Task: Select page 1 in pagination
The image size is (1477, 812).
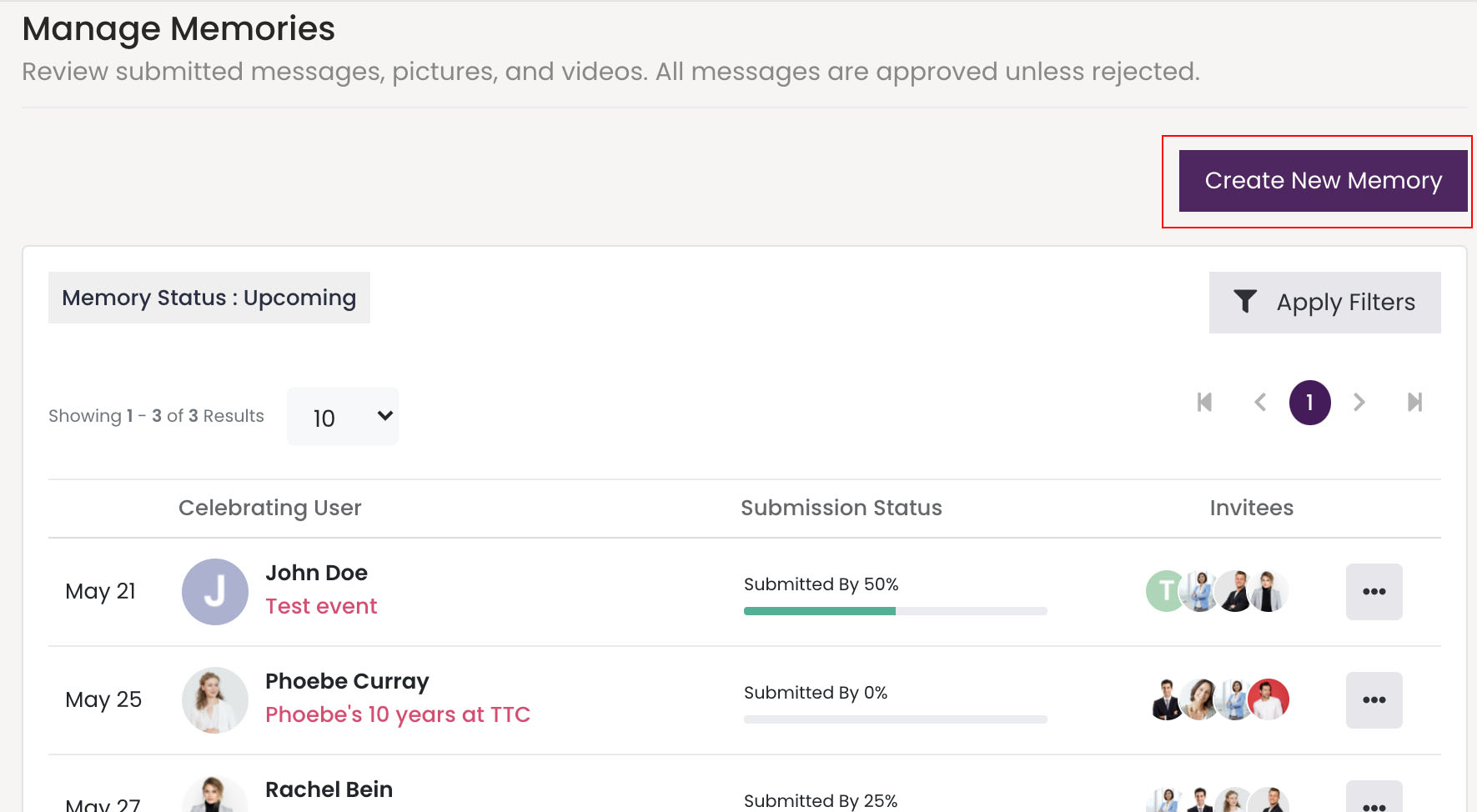Action: coord(1309,403)
